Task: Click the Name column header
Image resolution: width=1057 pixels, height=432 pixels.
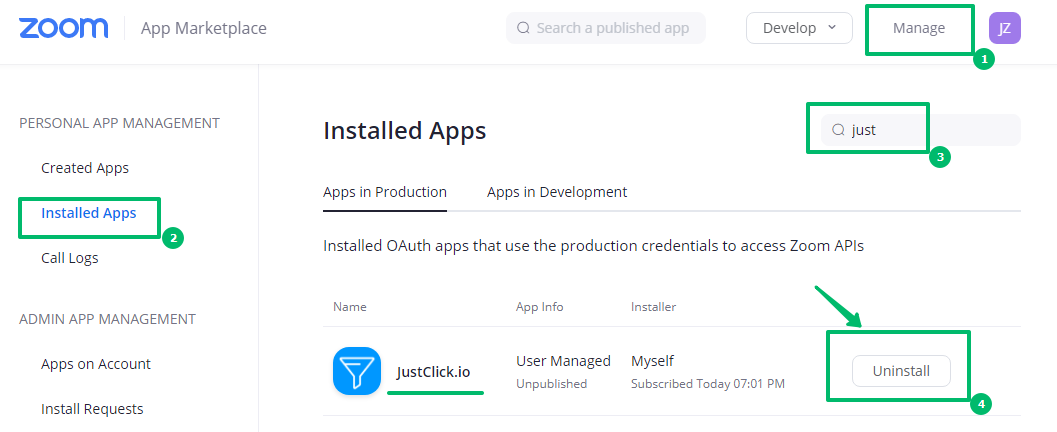Action: pos(350,307)
